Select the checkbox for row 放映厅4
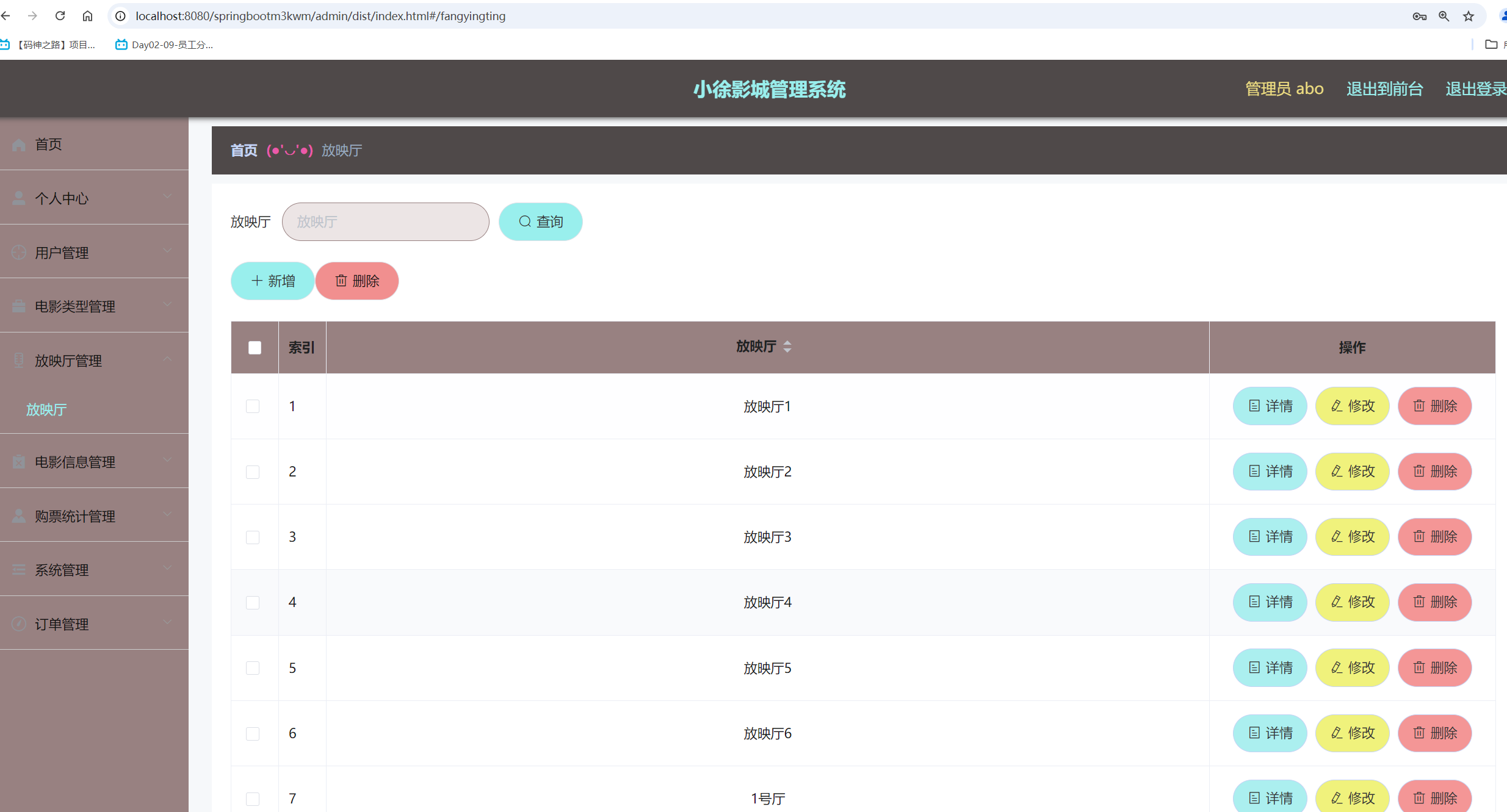The width and height of the screenshot is (1507, 812). [x=253, y=603]
